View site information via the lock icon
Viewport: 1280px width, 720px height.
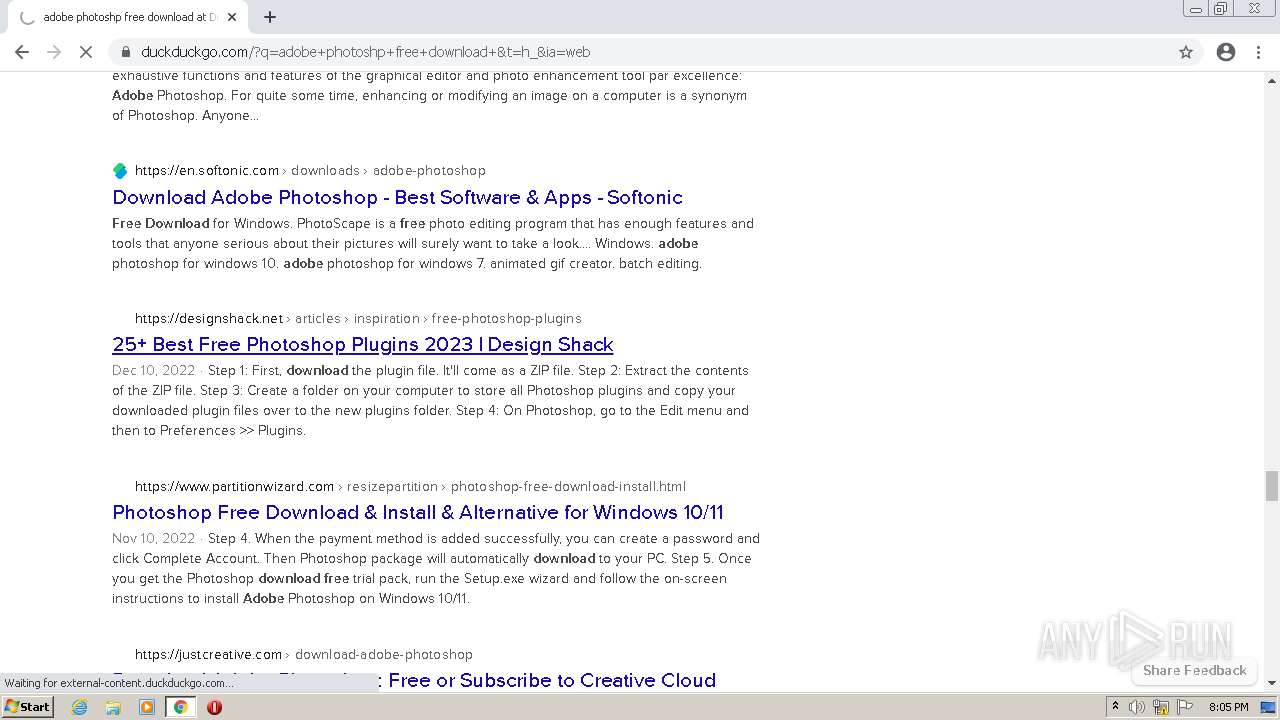click(126, 52)
